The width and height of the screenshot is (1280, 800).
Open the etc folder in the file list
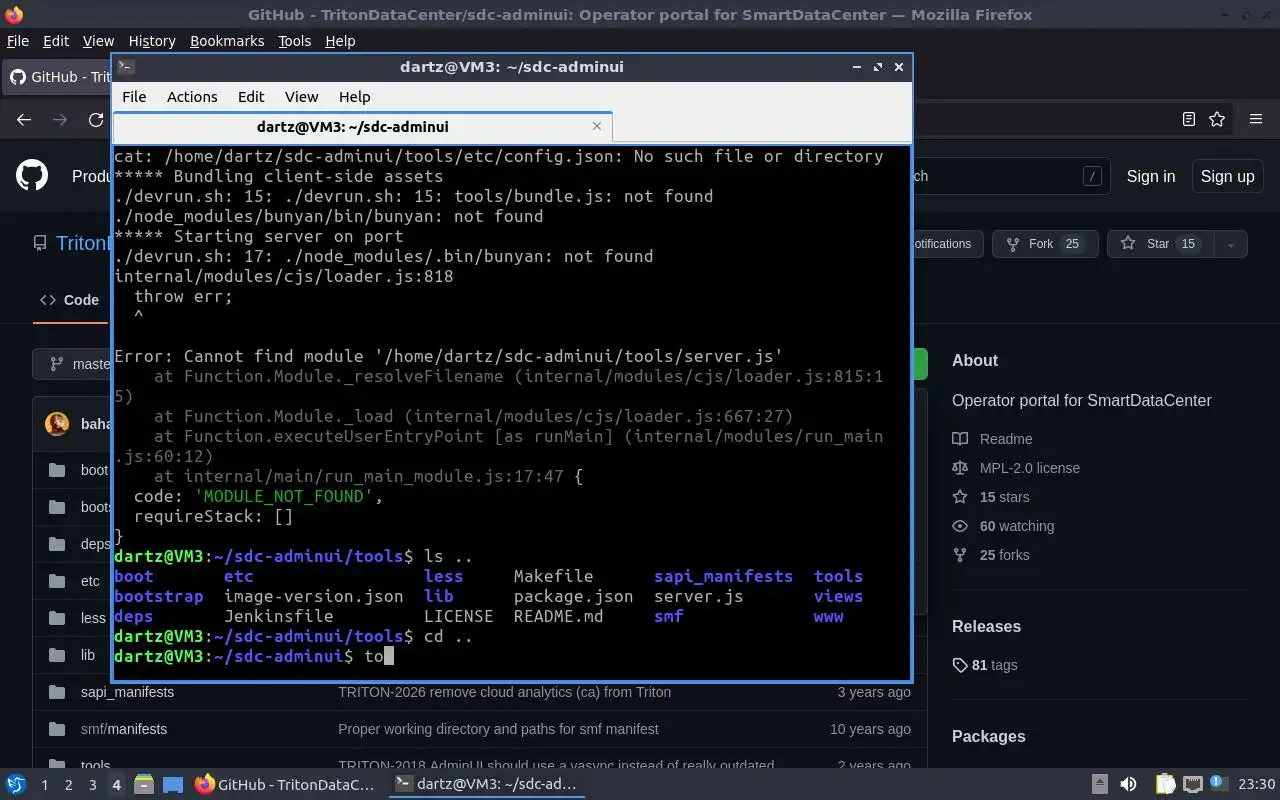90,581
